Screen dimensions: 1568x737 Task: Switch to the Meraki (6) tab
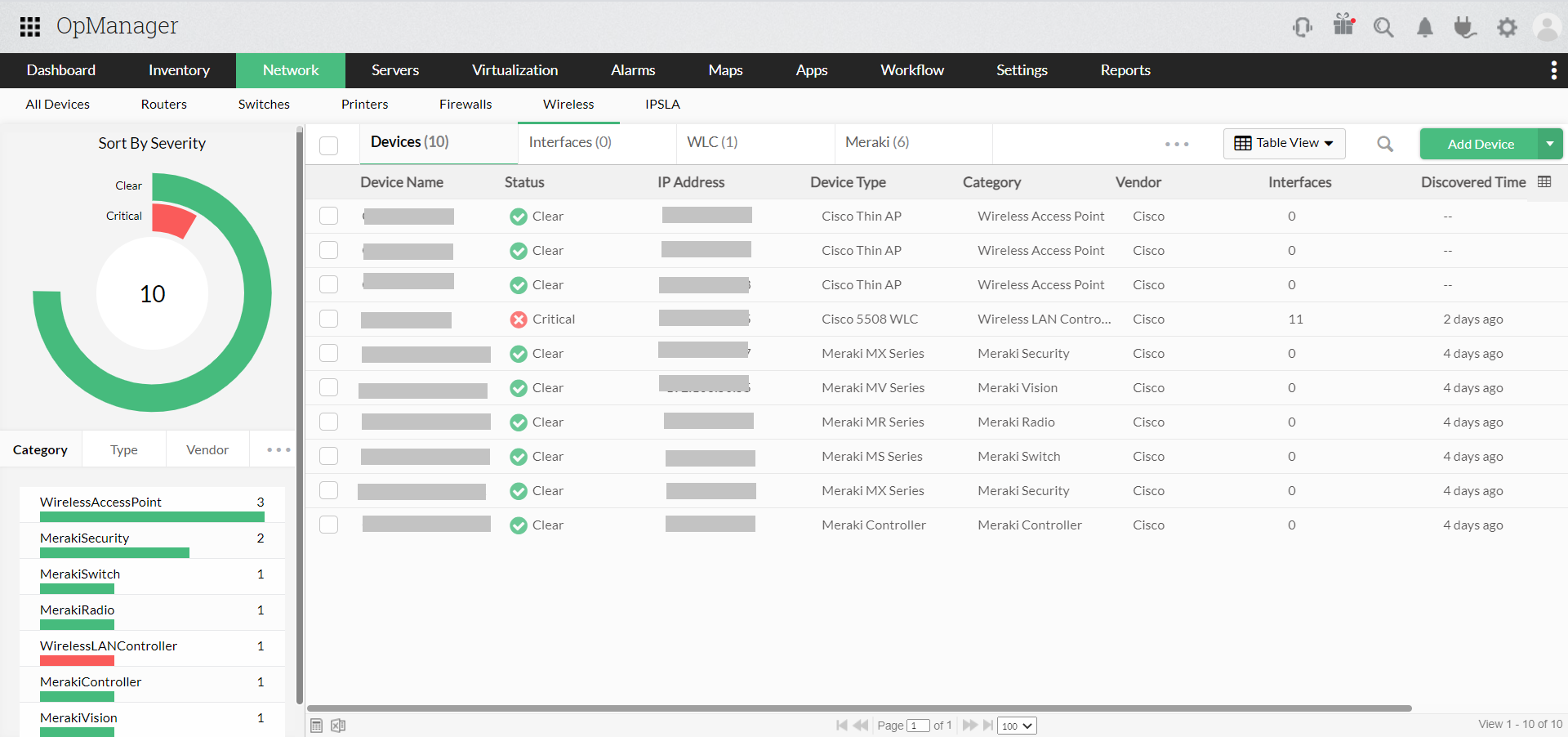[877, 143]
